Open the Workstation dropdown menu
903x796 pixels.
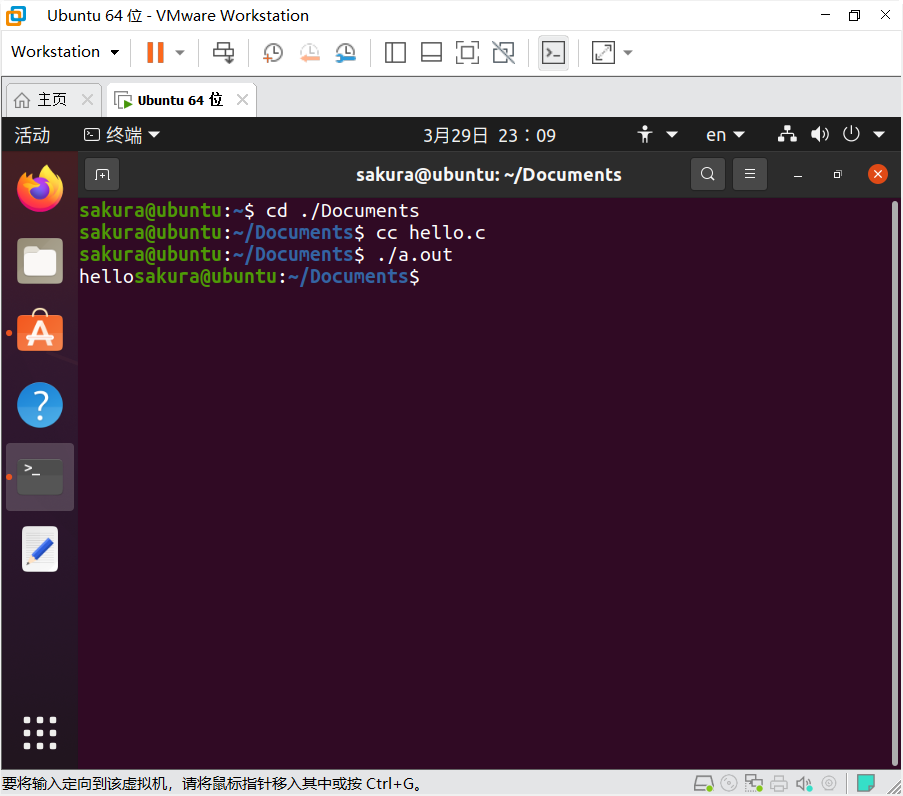[x=65, y=52]
